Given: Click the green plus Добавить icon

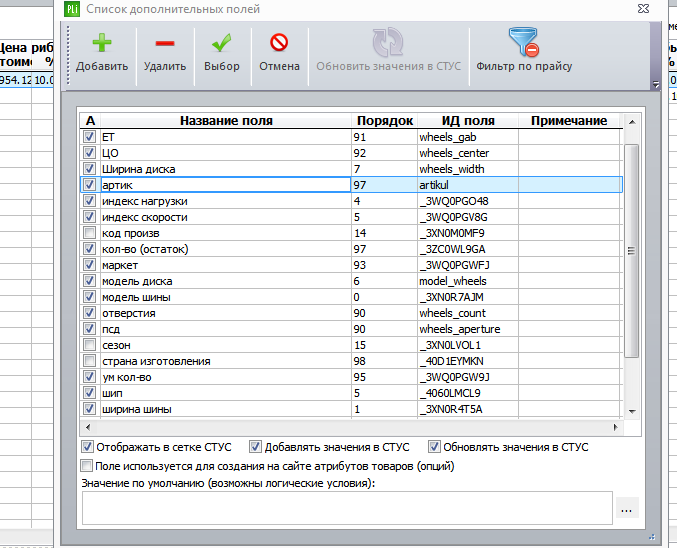Looking at the screenshot, I should pos(102,43).
